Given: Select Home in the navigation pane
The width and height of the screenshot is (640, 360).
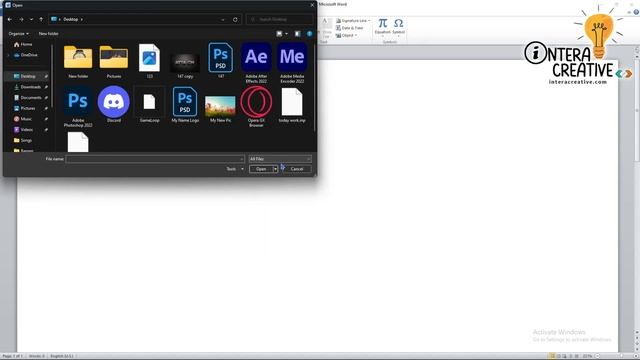Looking at the screenshot, I should point(23,44).
